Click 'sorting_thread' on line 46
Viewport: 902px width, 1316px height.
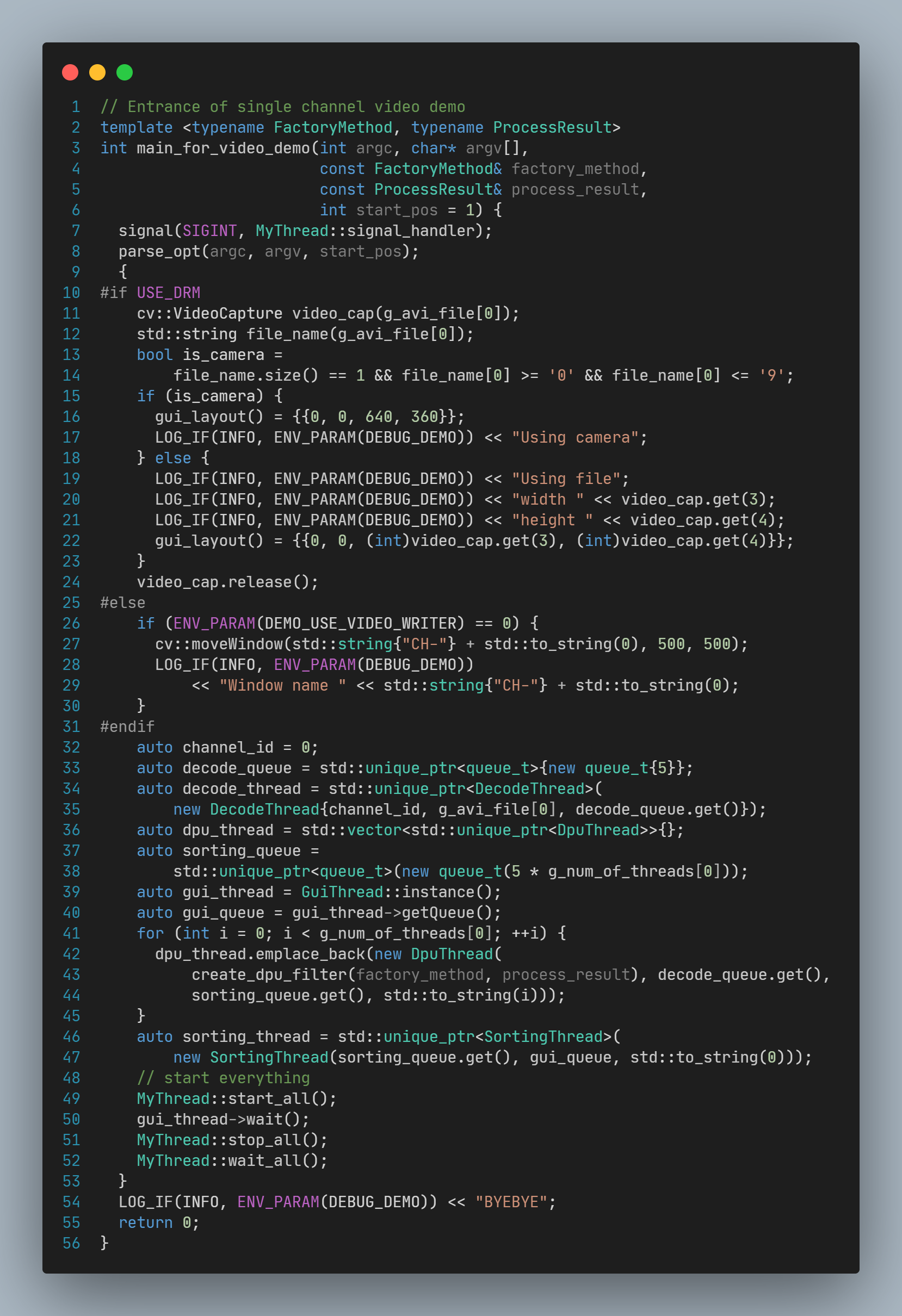coord(246,1037)
